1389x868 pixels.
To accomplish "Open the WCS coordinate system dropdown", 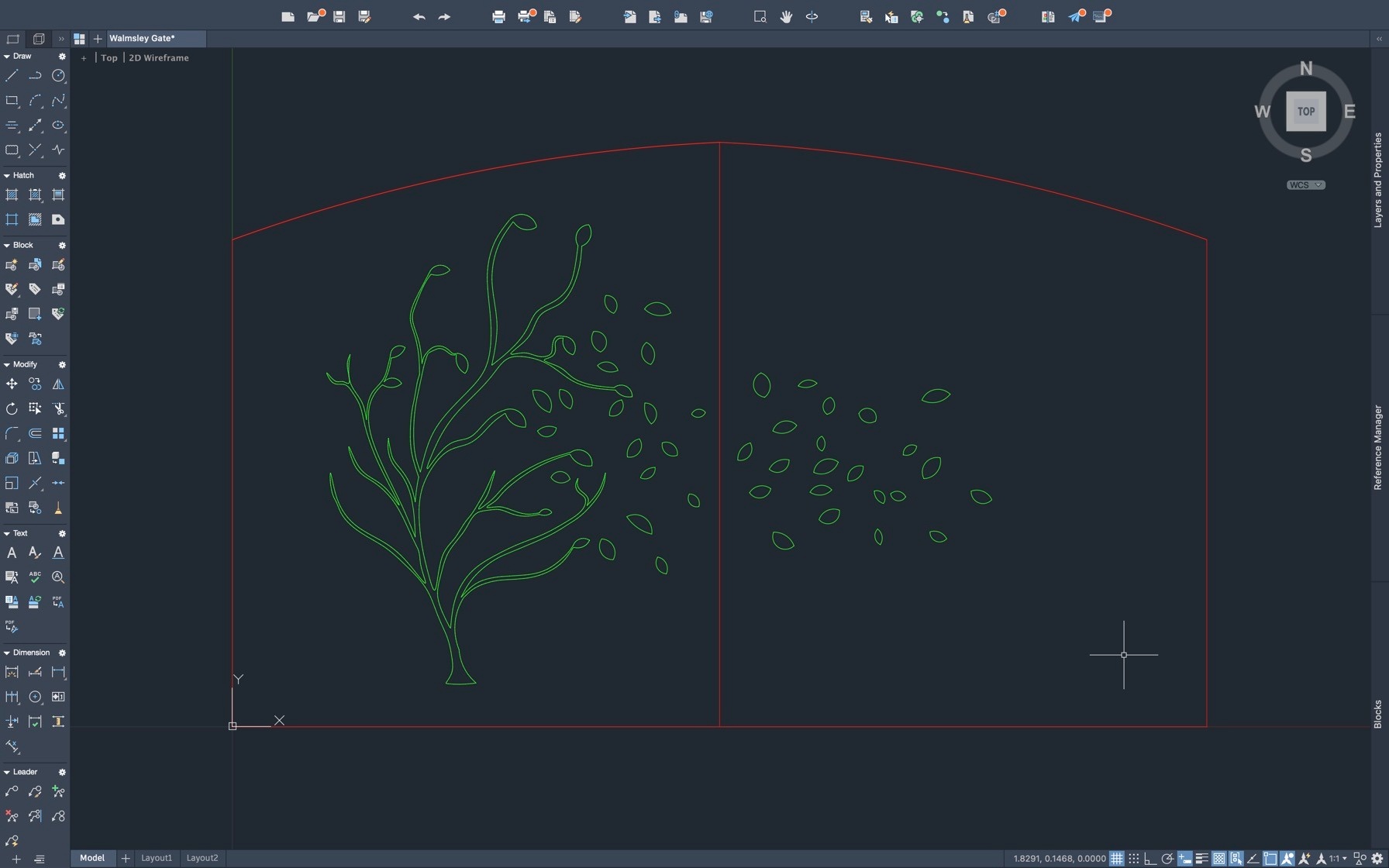I will point(1306,185).
